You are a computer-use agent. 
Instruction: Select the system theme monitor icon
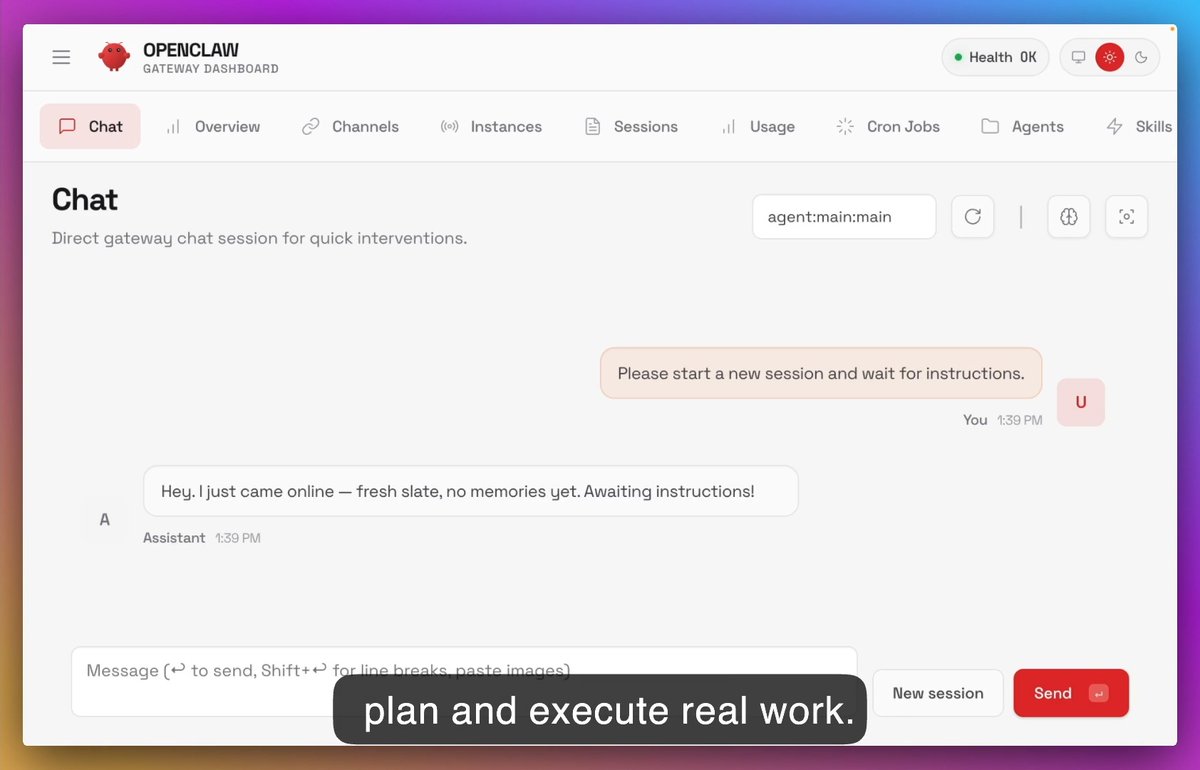point(1078,57)
